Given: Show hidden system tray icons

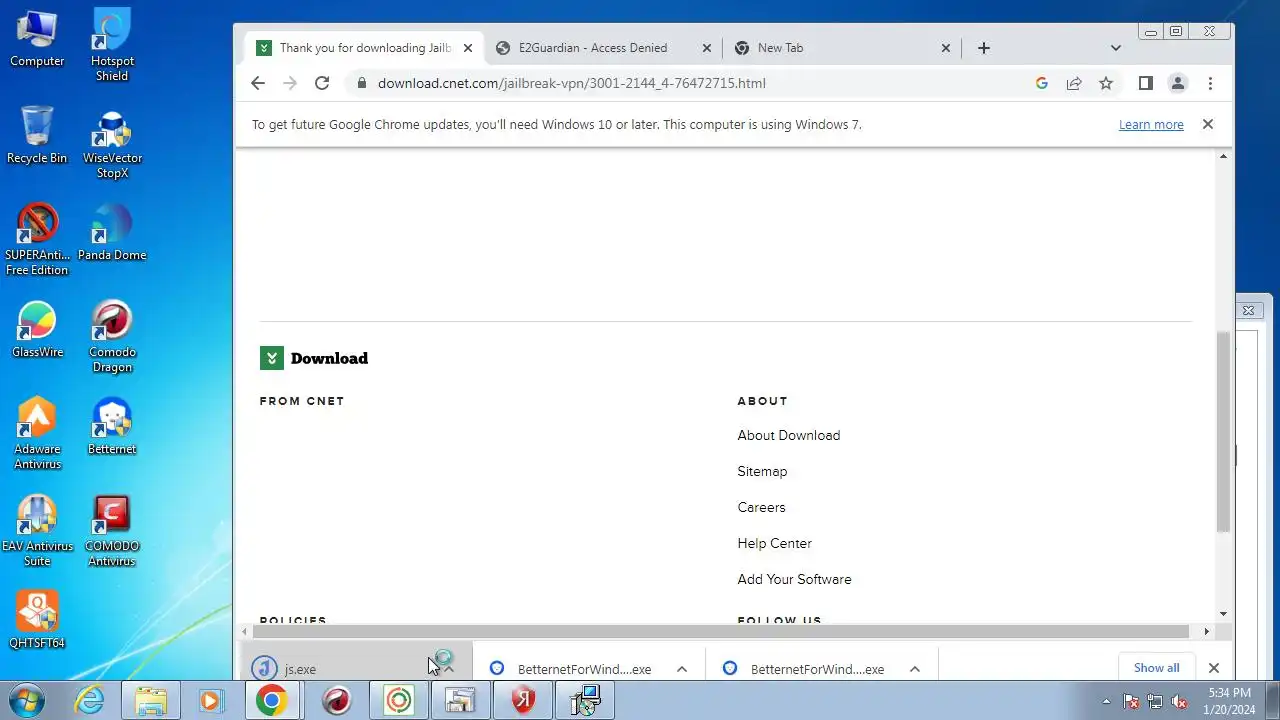Looking at the screenshot, I should (1106, 701).
